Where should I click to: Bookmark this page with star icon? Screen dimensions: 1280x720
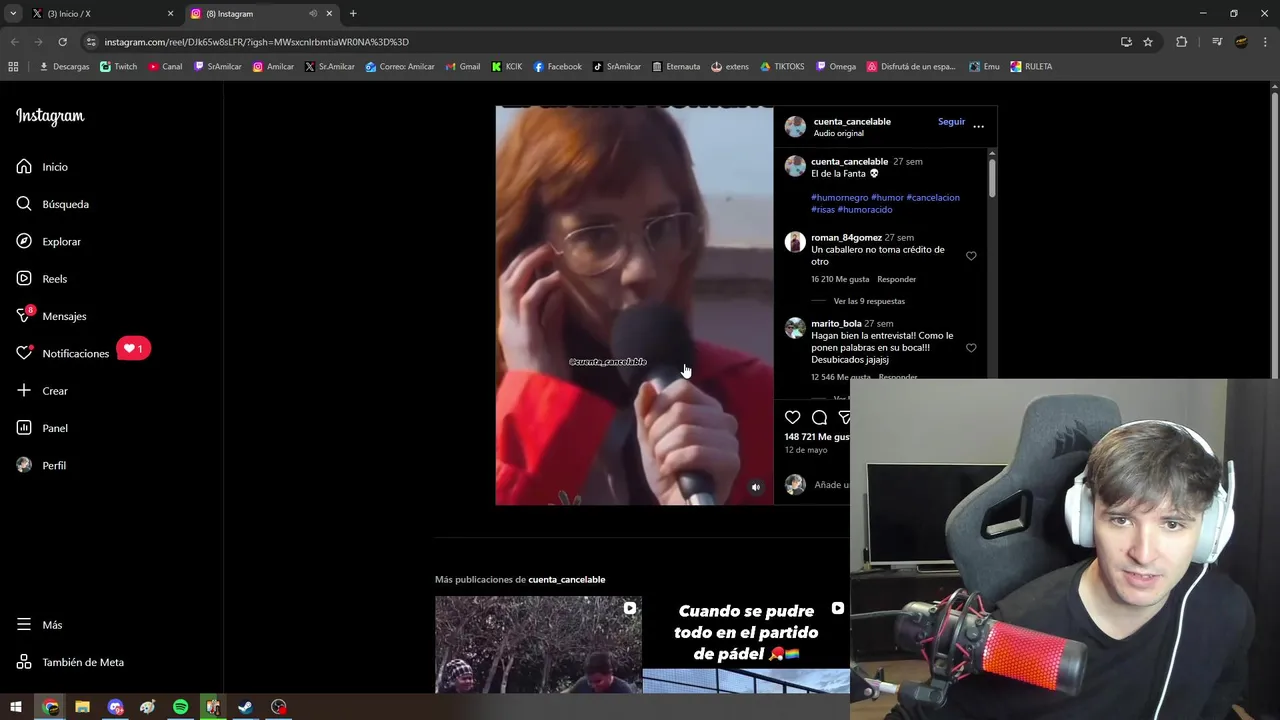[x=1148, y=42]
